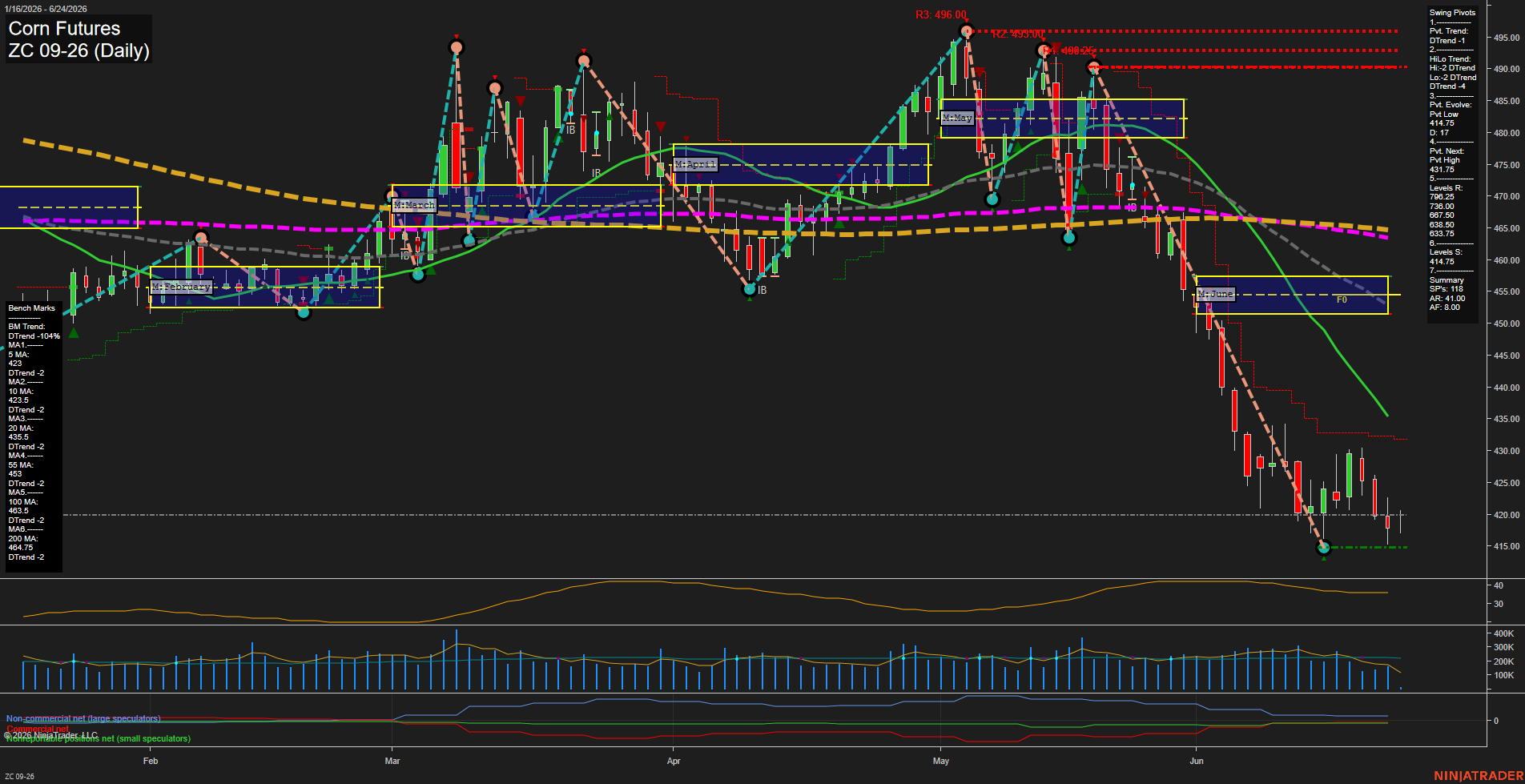
Task: Select the AR: 41.00 summary value
Action: point(1447,299)
